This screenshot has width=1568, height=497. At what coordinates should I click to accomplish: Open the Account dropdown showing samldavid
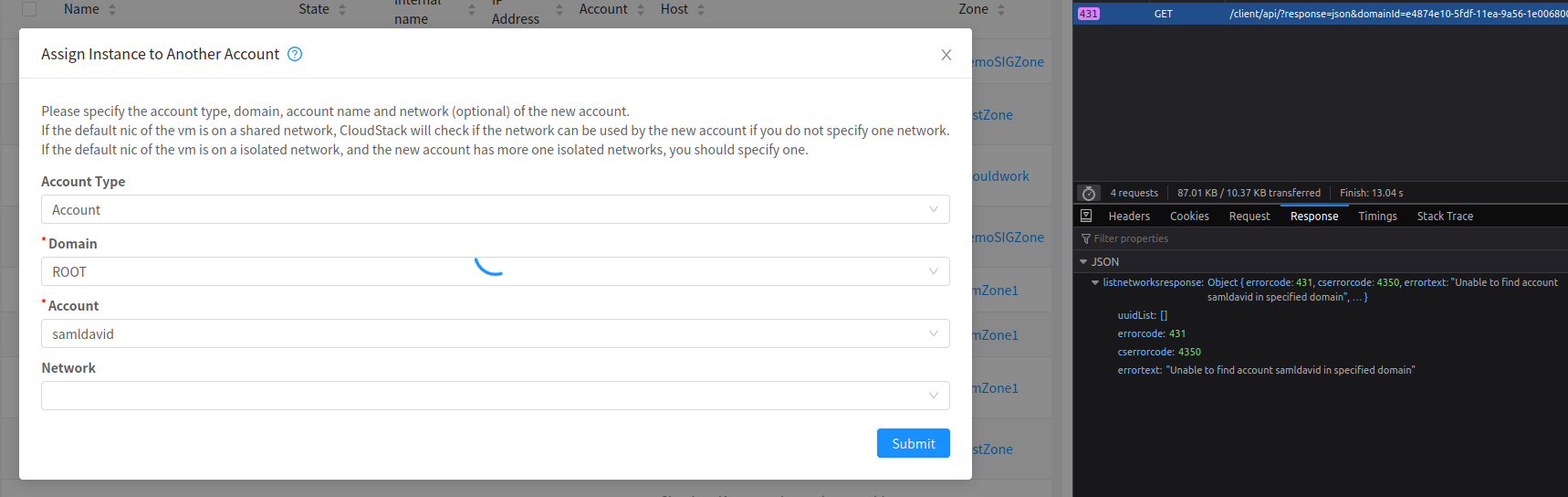(496, 333)
